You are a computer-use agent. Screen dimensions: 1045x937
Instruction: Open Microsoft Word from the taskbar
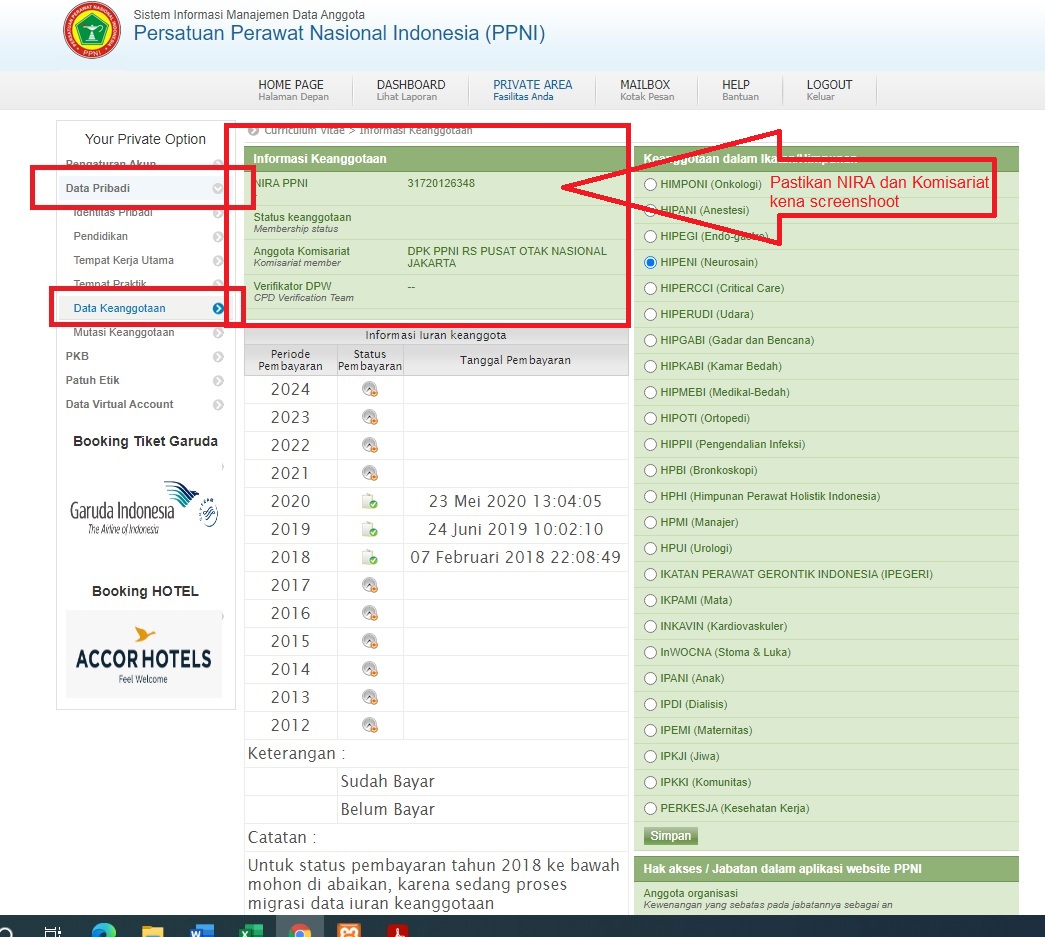click(x=202, y=930)
